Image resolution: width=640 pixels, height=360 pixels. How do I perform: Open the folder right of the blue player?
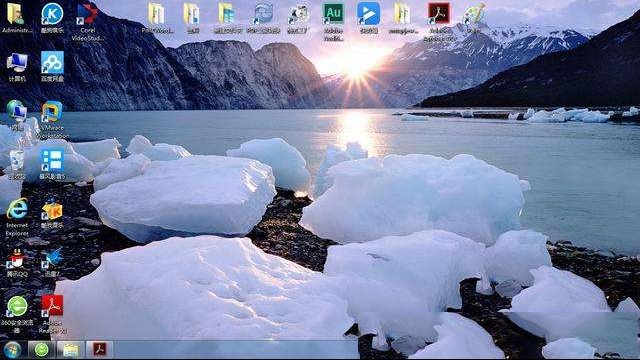coord(402,18)
